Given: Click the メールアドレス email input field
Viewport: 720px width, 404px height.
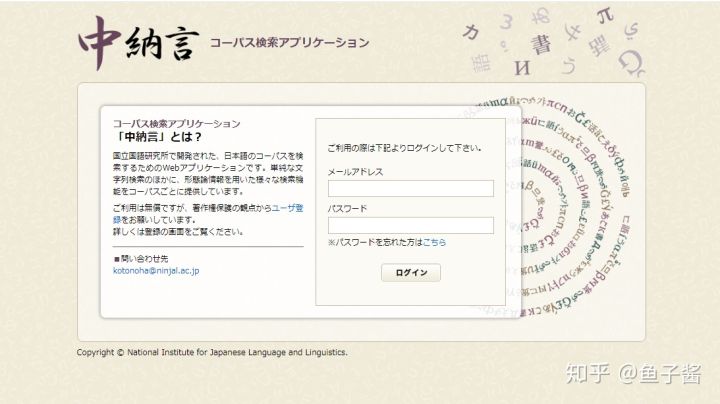Looking at the screenshot, I should (411, 188).
